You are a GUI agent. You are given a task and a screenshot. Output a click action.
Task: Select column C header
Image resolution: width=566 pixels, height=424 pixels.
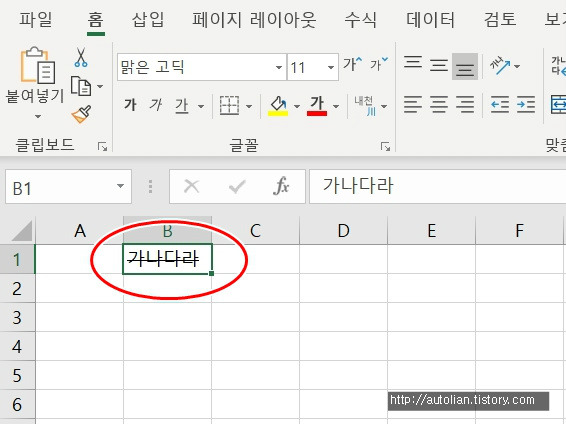[256, 231]
